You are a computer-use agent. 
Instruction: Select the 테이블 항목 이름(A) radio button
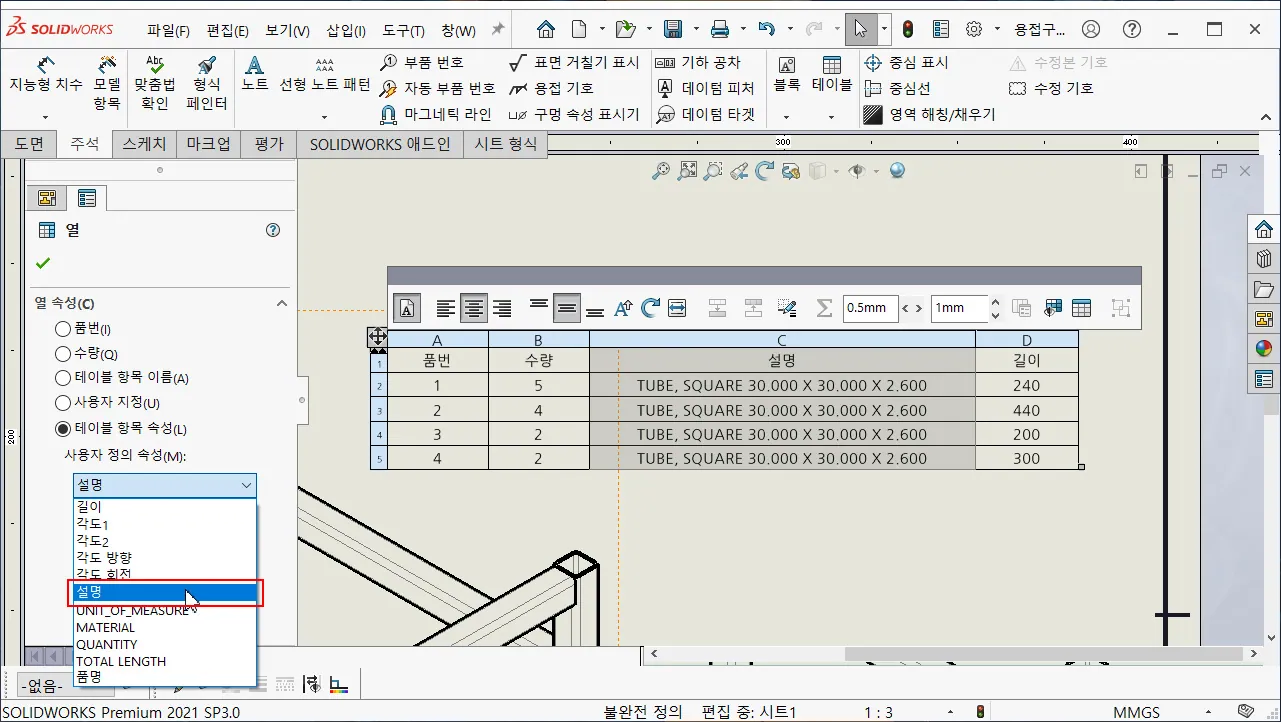[63, 378]
